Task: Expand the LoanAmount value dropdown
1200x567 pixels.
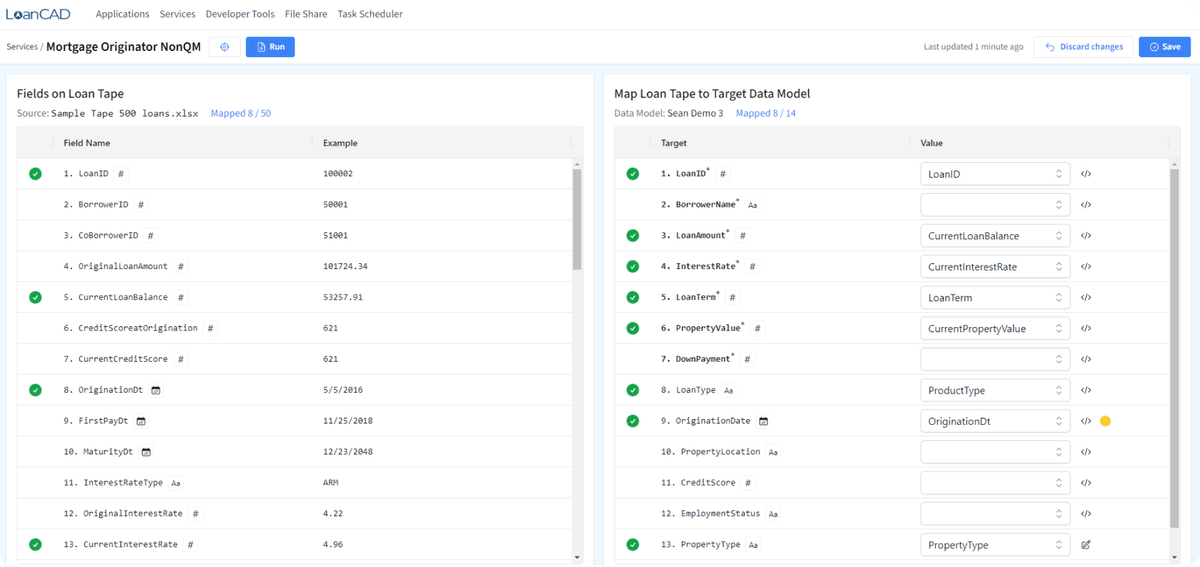Action: point(994,236)
